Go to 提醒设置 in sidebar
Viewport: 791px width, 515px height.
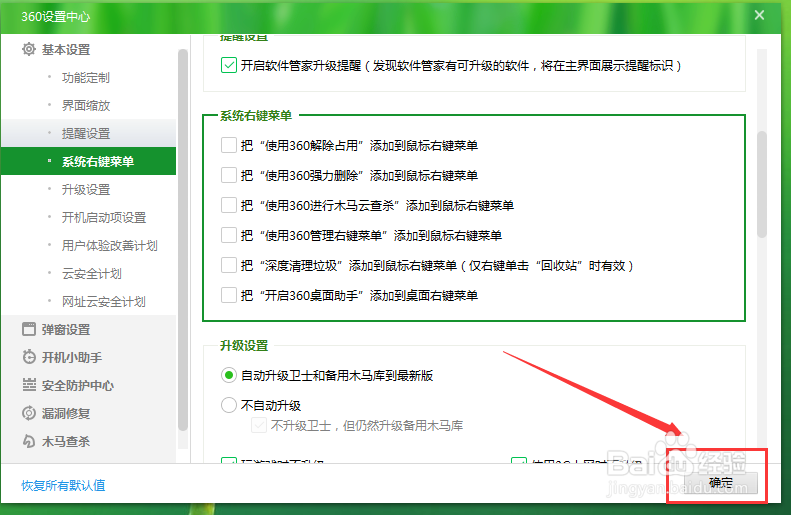pos(88,134)
